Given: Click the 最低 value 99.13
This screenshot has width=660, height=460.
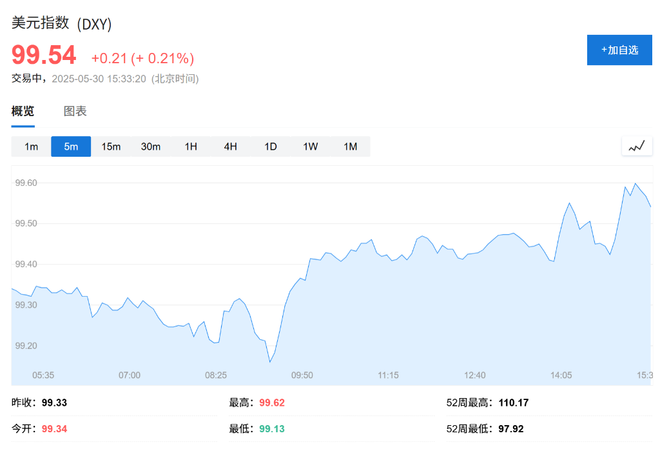Looking at the screenshot, I should tap(272, 429).
